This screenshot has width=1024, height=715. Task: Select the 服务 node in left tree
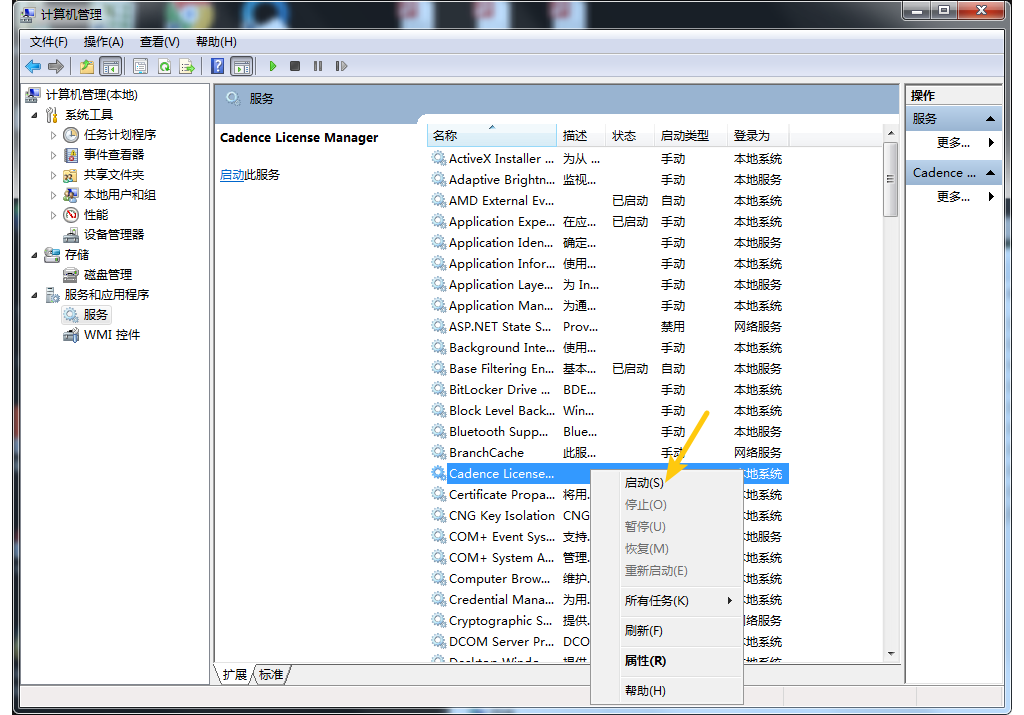point(86,315)
